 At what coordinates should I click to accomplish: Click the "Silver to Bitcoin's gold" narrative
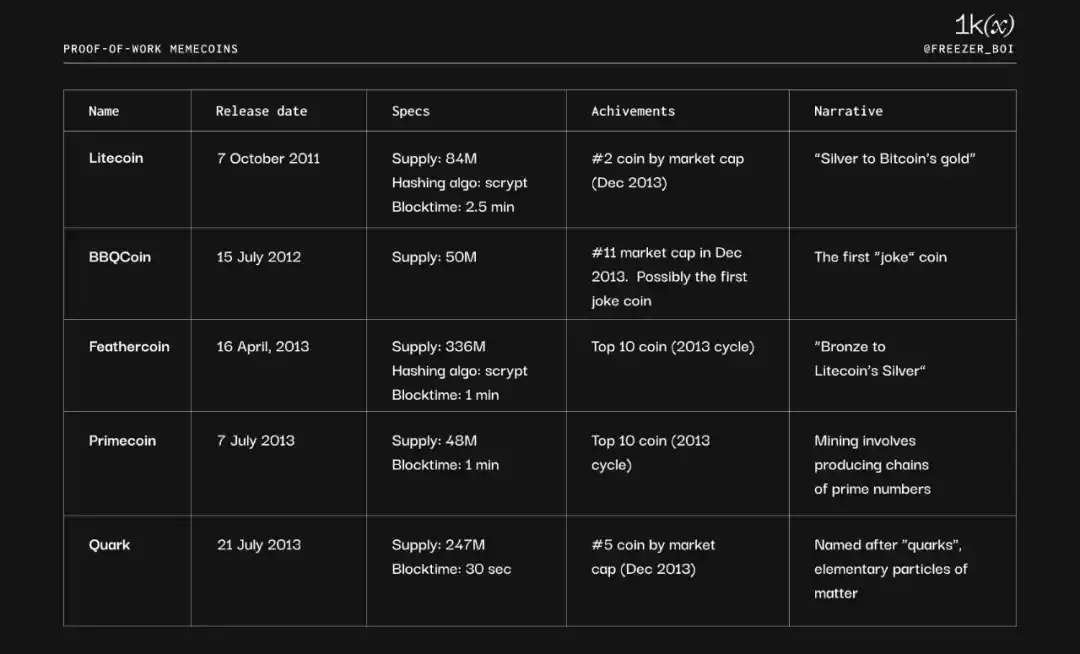point(894,158)
